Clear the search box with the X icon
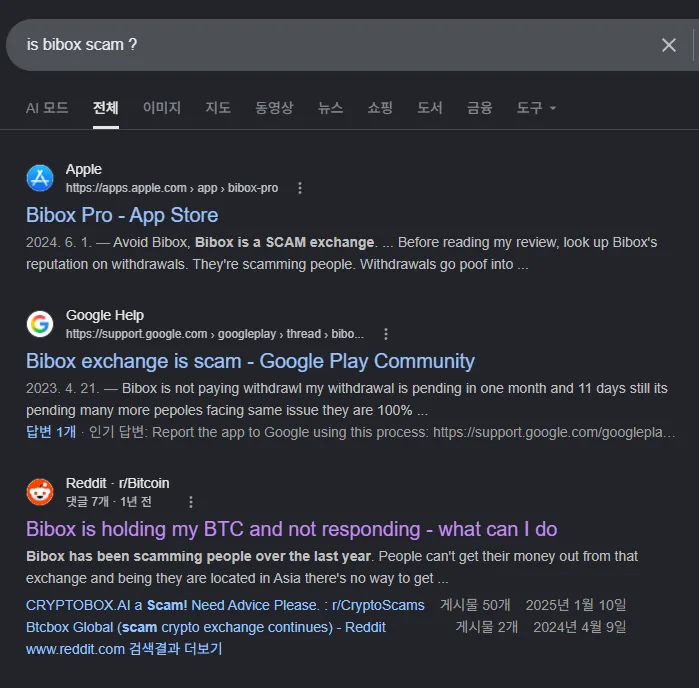This screenshot has height=688, width=699. pyautogui.click(x=669, y=45)
